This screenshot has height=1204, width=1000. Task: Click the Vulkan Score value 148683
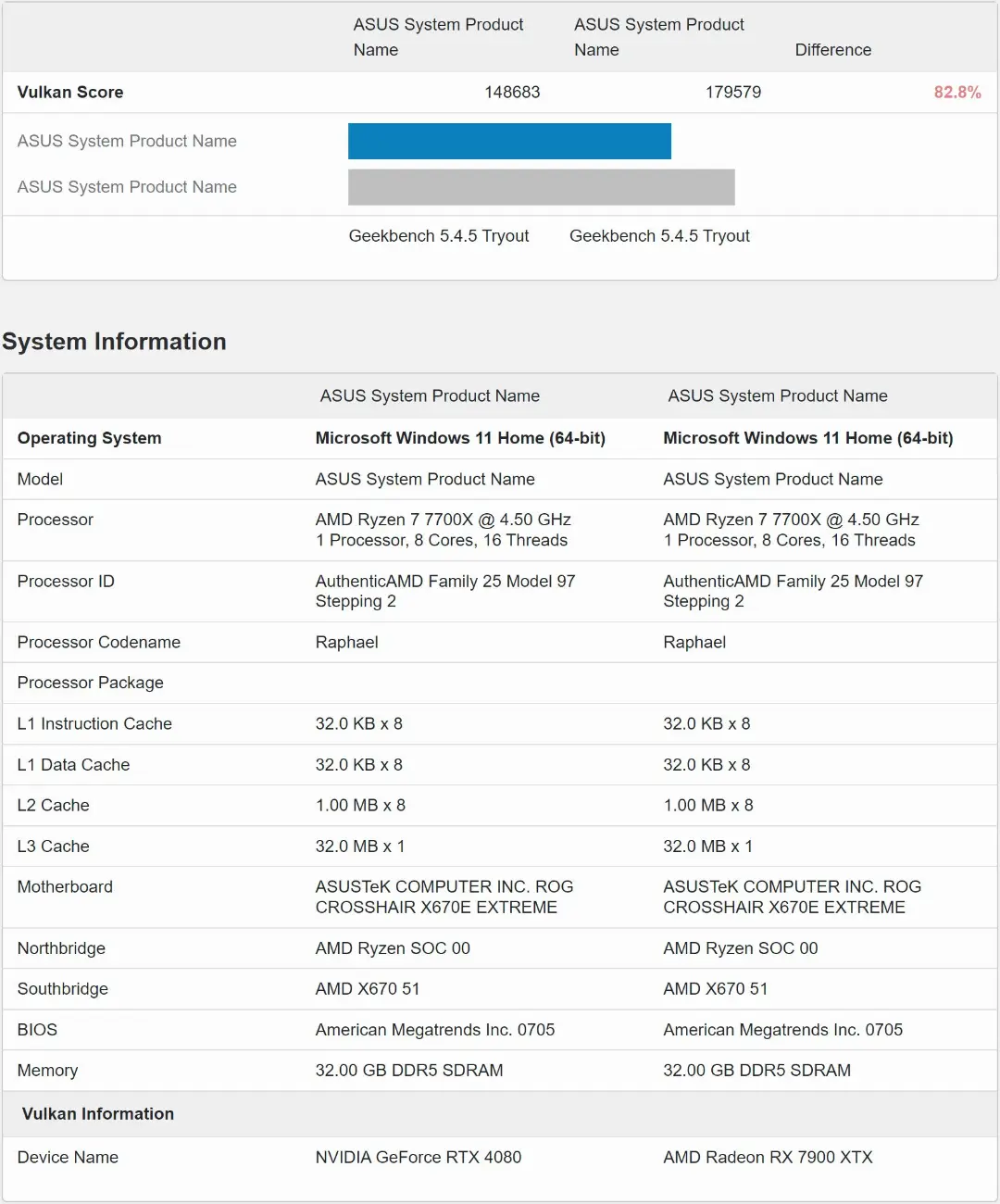point(512,92)
